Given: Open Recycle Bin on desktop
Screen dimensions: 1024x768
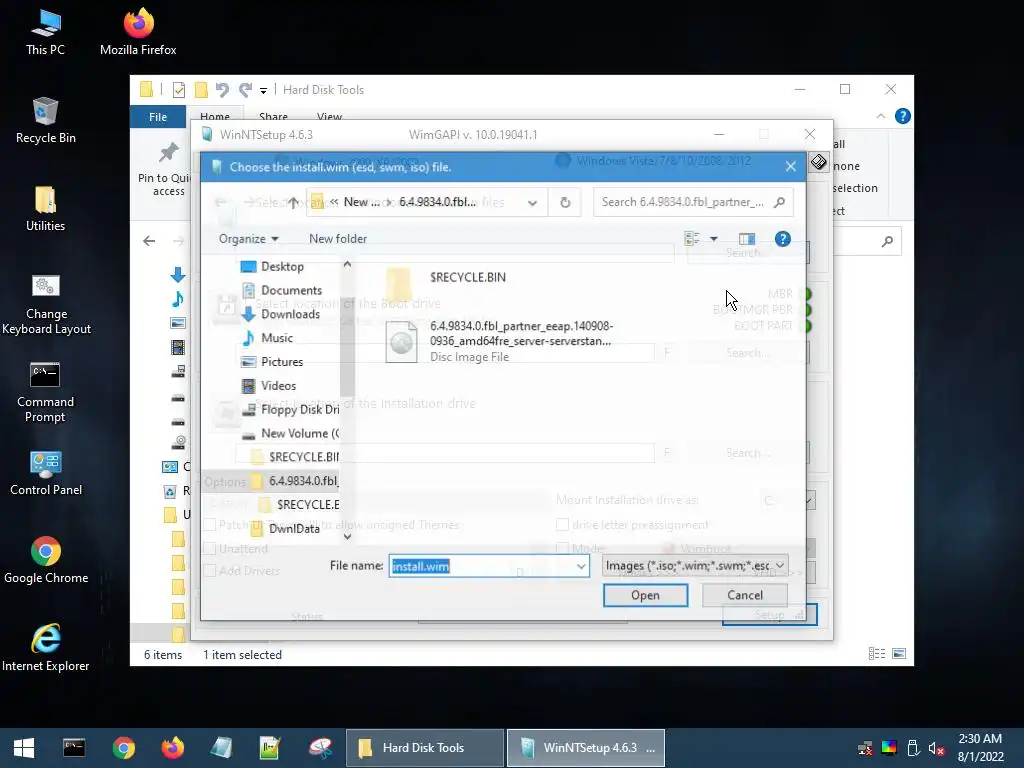Looking at the screenshot, I should (x=45, y=121).
